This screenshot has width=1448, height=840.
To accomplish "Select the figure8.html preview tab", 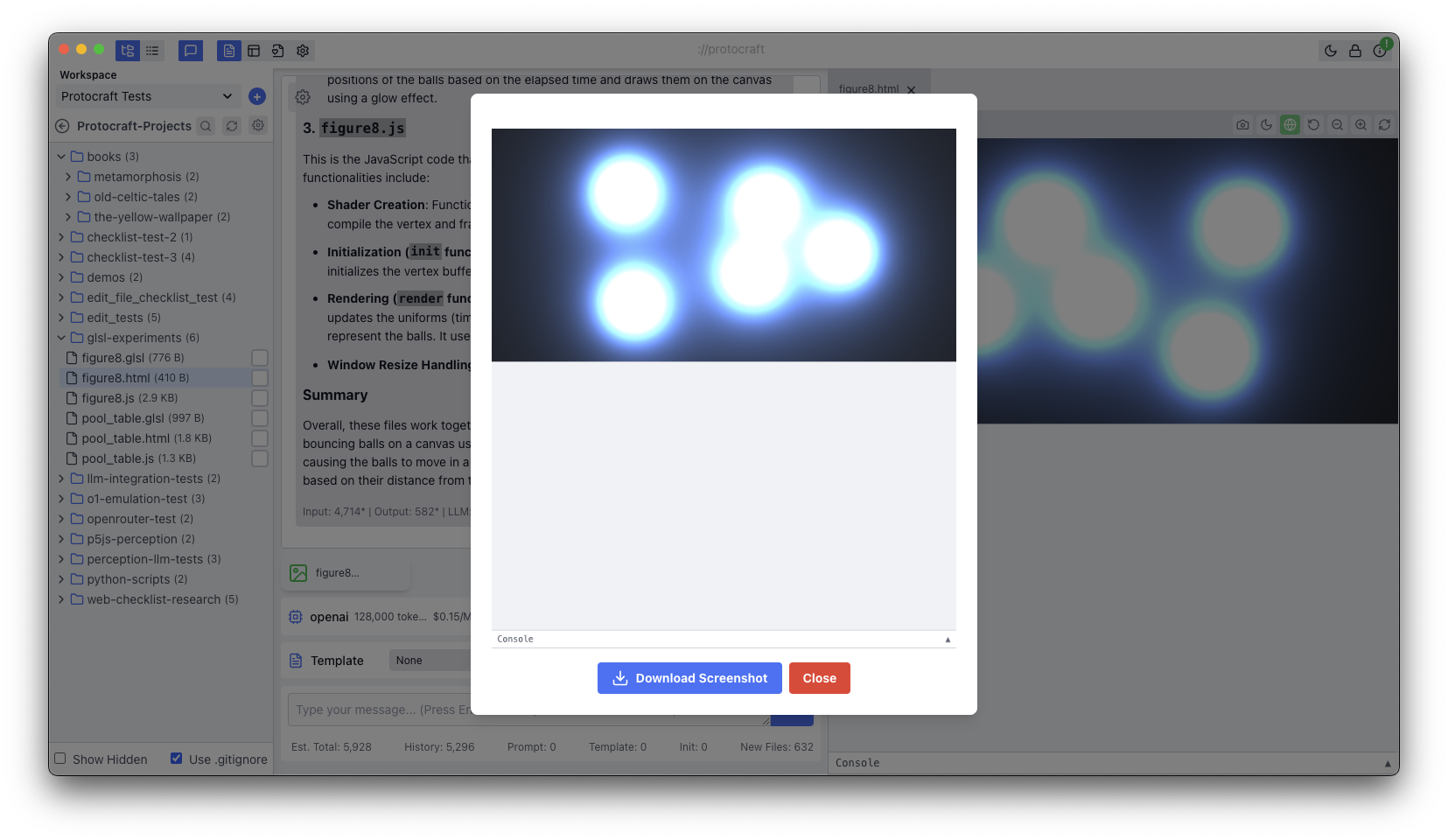I will coord(868,89).
